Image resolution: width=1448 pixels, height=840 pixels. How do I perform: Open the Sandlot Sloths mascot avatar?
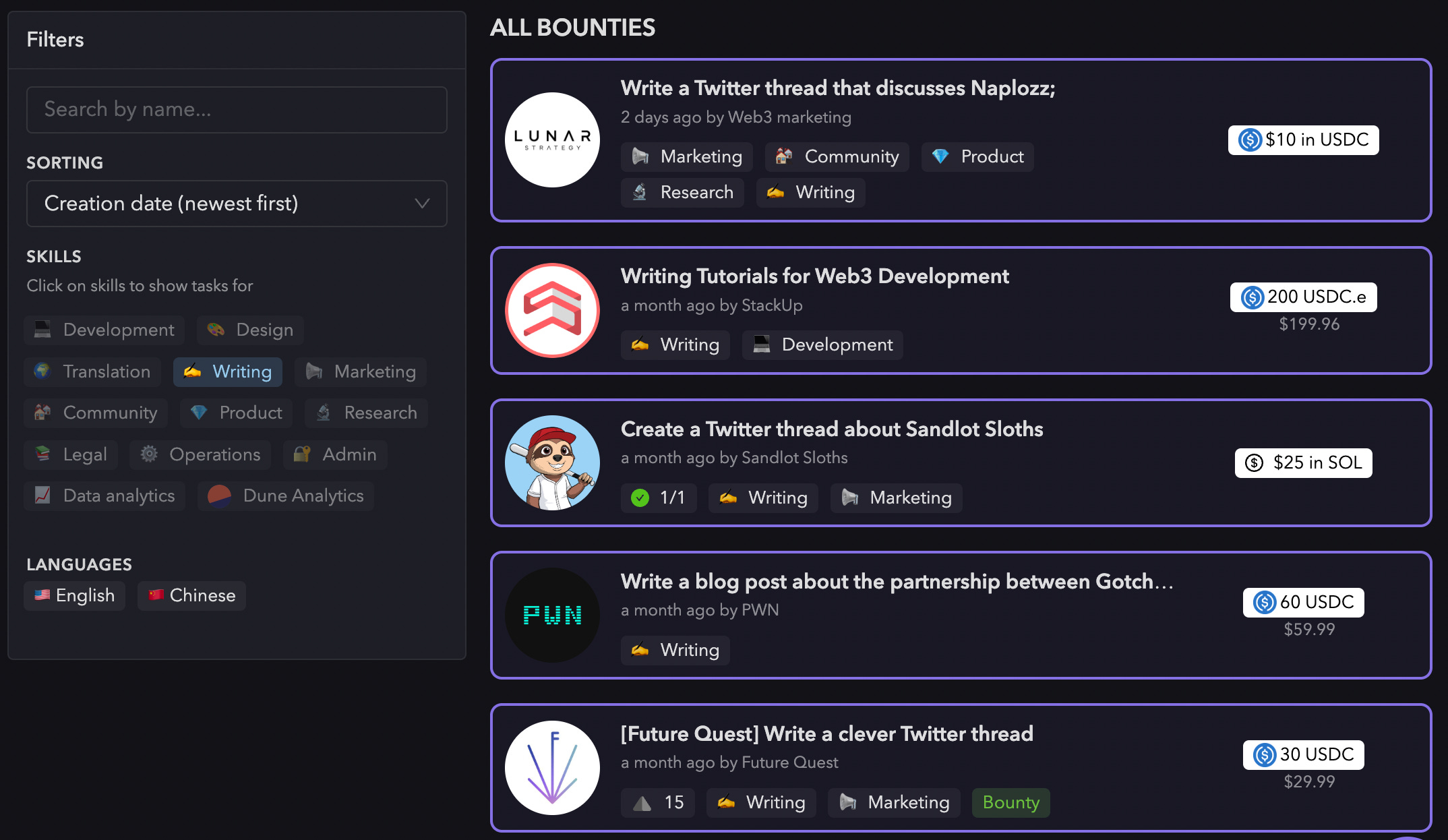click(552, 462)
